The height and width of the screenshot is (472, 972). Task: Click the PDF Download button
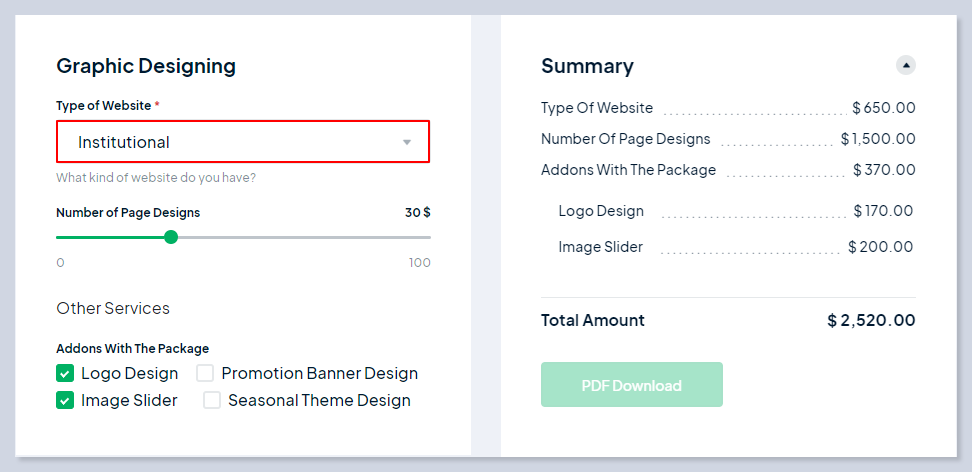[x=631, y=385]
